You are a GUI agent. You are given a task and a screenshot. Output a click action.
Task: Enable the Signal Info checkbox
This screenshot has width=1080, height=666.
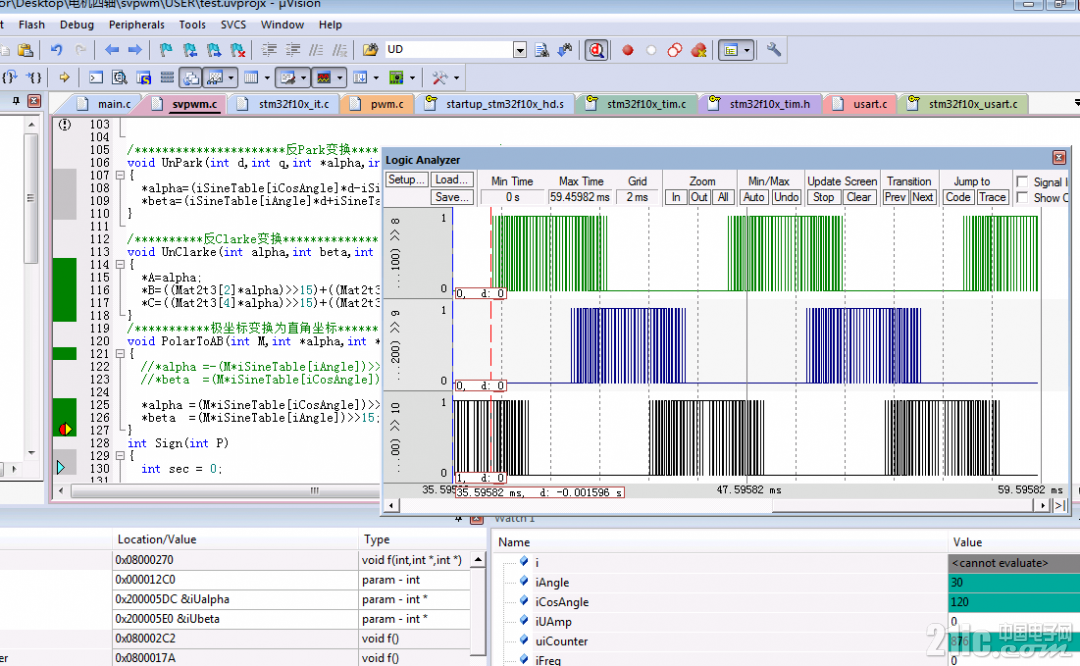click(1022, 182)
